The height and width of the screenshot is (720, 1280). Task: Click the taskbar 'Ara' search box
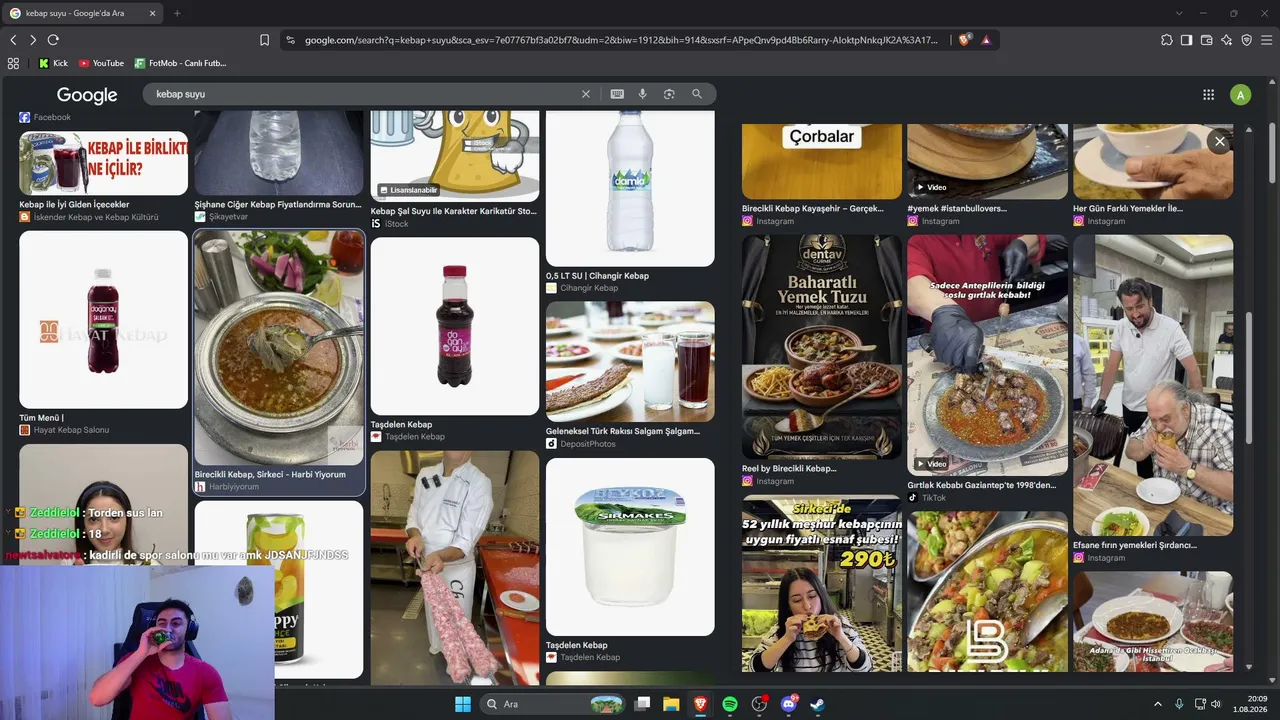(553, 704)
